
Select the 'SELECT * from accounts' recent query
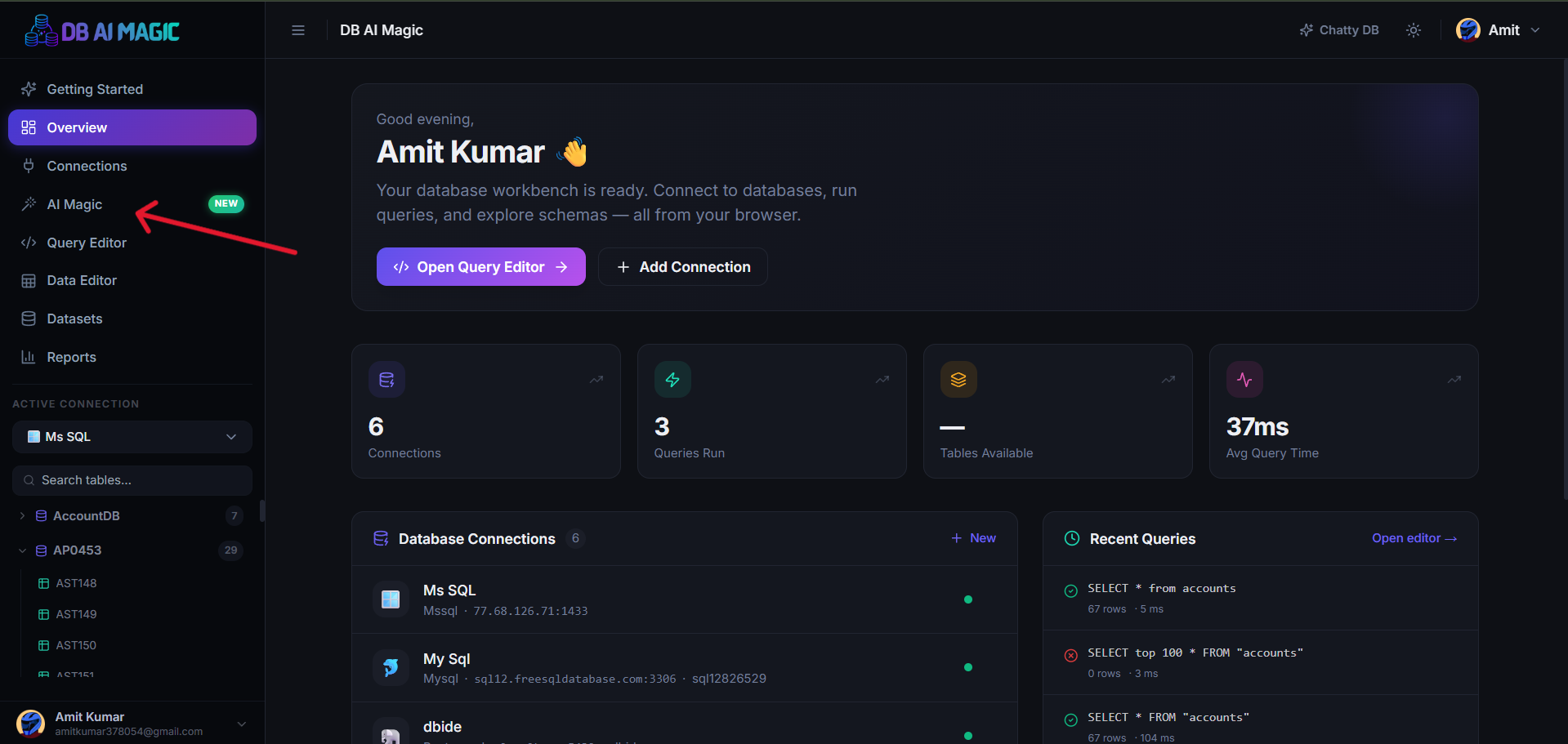pos(1261,598)
